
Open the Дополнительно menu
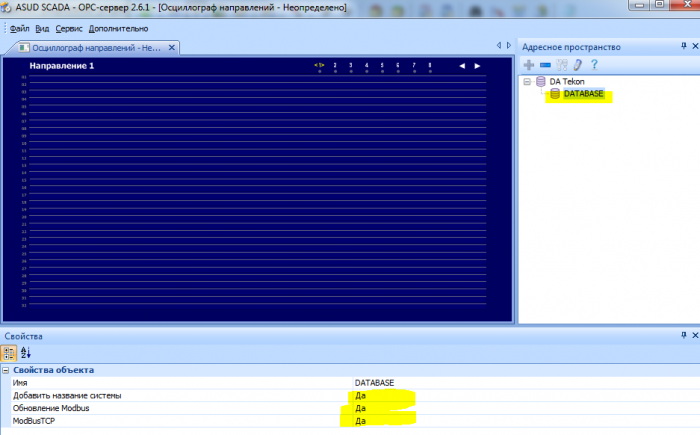click(x=118, y=29)
